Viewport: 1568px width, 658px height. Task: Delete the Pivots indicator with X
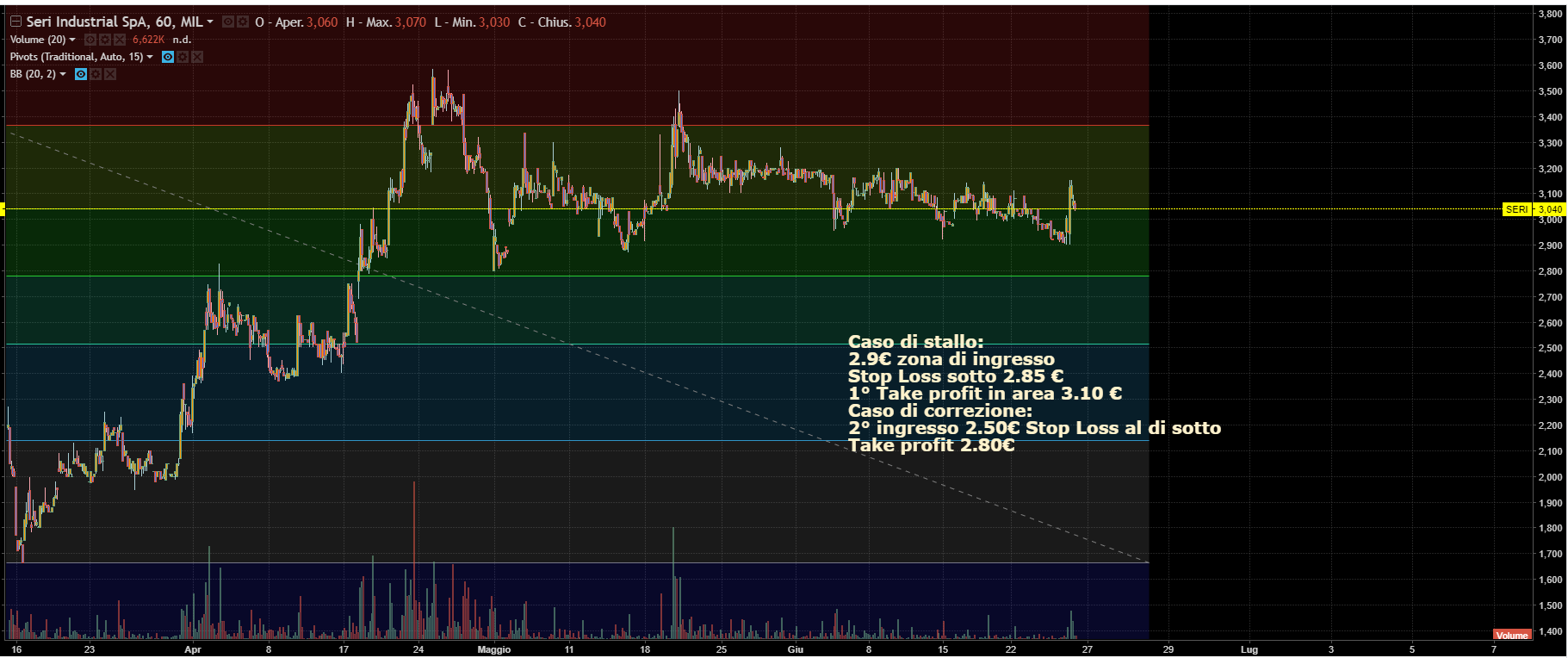197,57
